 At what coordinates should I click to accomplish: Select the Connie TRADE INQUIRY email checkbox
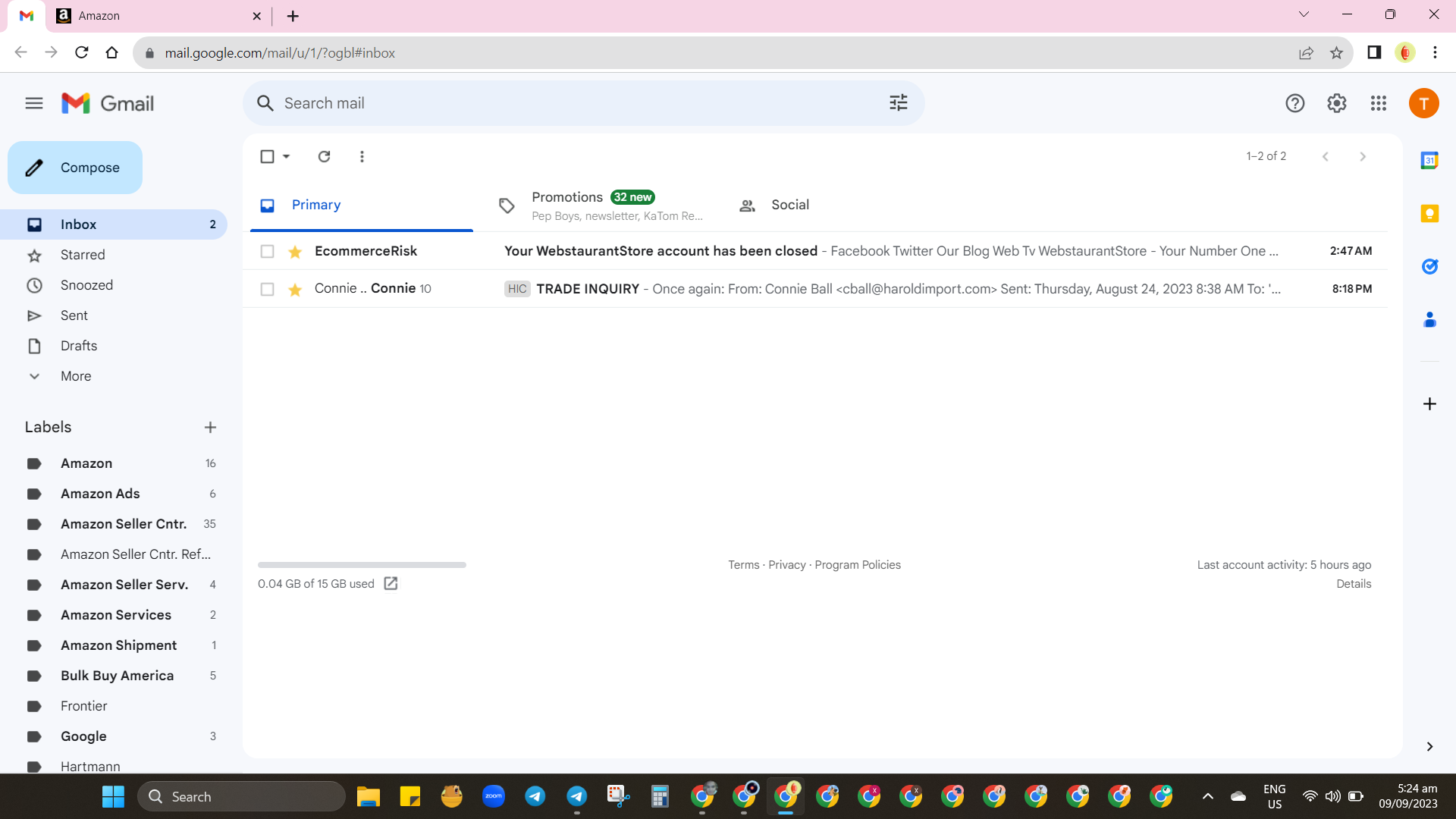point(267,289)
